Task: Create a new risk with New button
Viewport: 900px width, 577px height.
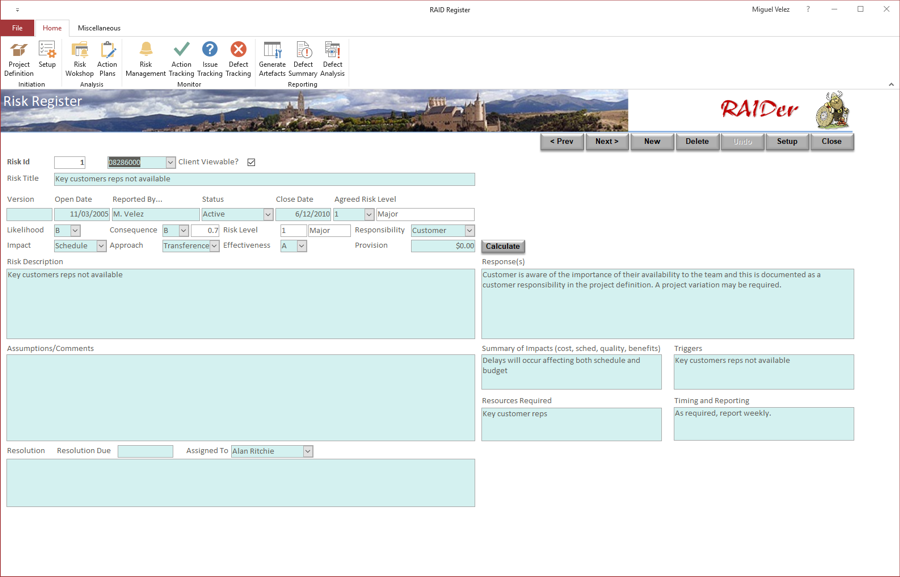Action: tap(652, 141)
